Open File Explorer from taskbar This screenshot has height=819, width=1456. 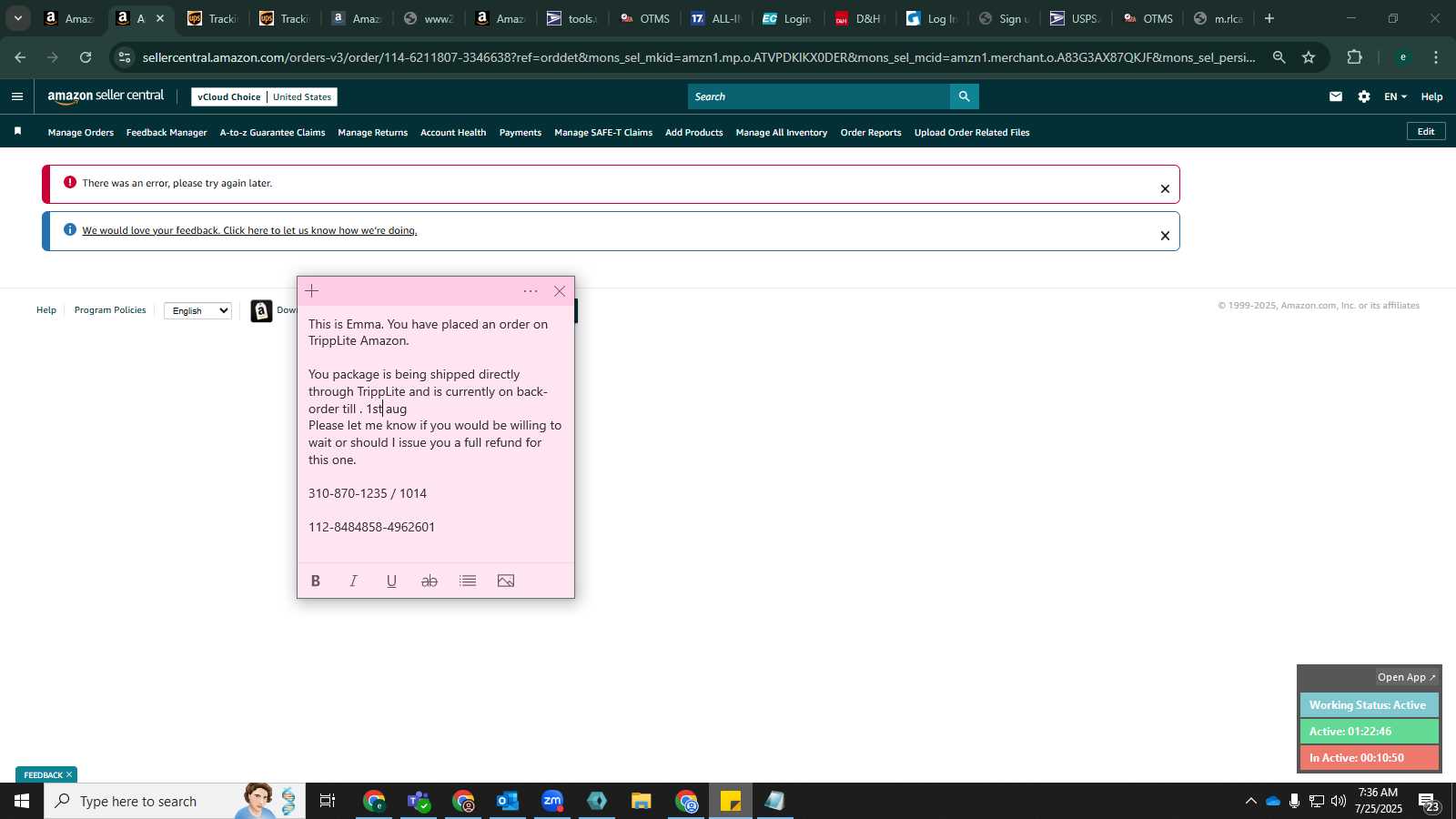(642, 801)
